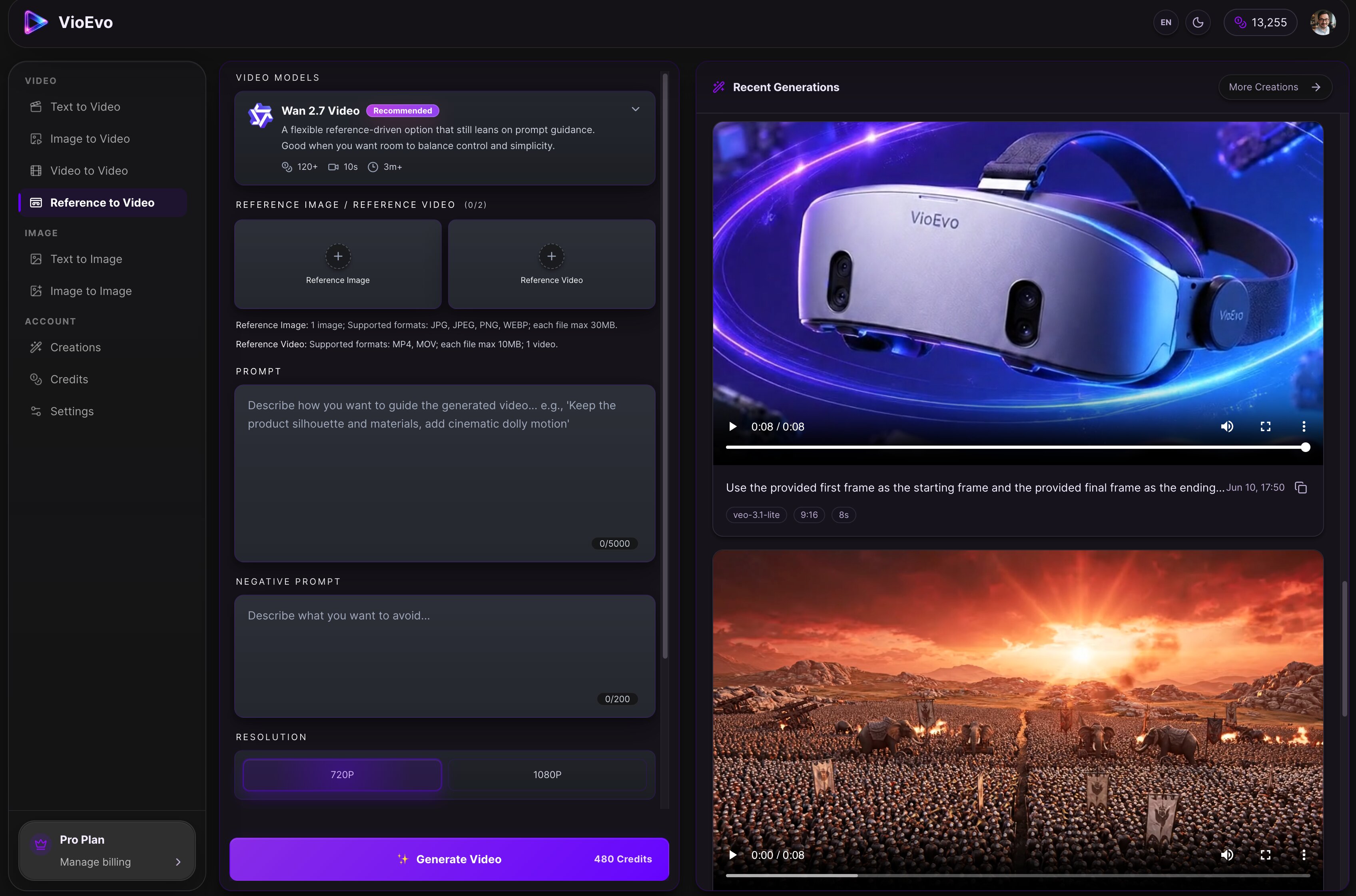Click the Credits coins icon
This screenshot has width=1356, height=896.
[x=36, y=379]
